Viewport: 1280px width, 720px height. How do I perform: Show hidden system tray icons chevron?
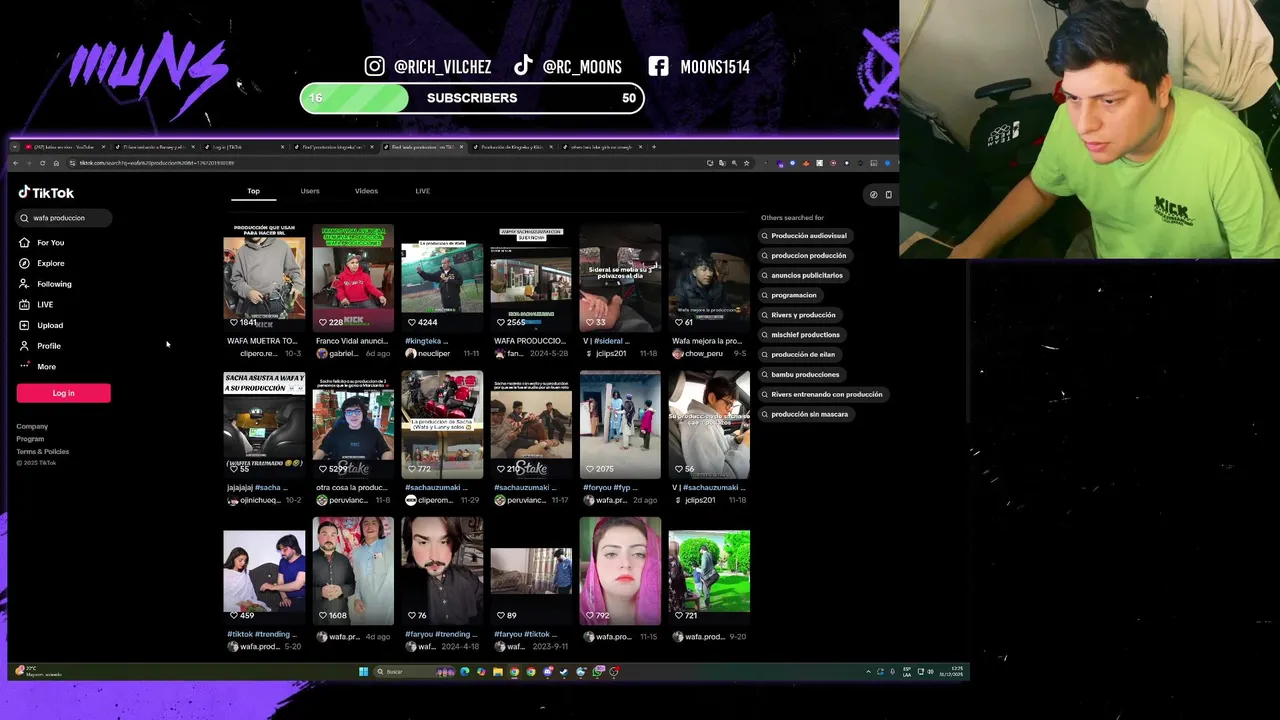[868, 672]
